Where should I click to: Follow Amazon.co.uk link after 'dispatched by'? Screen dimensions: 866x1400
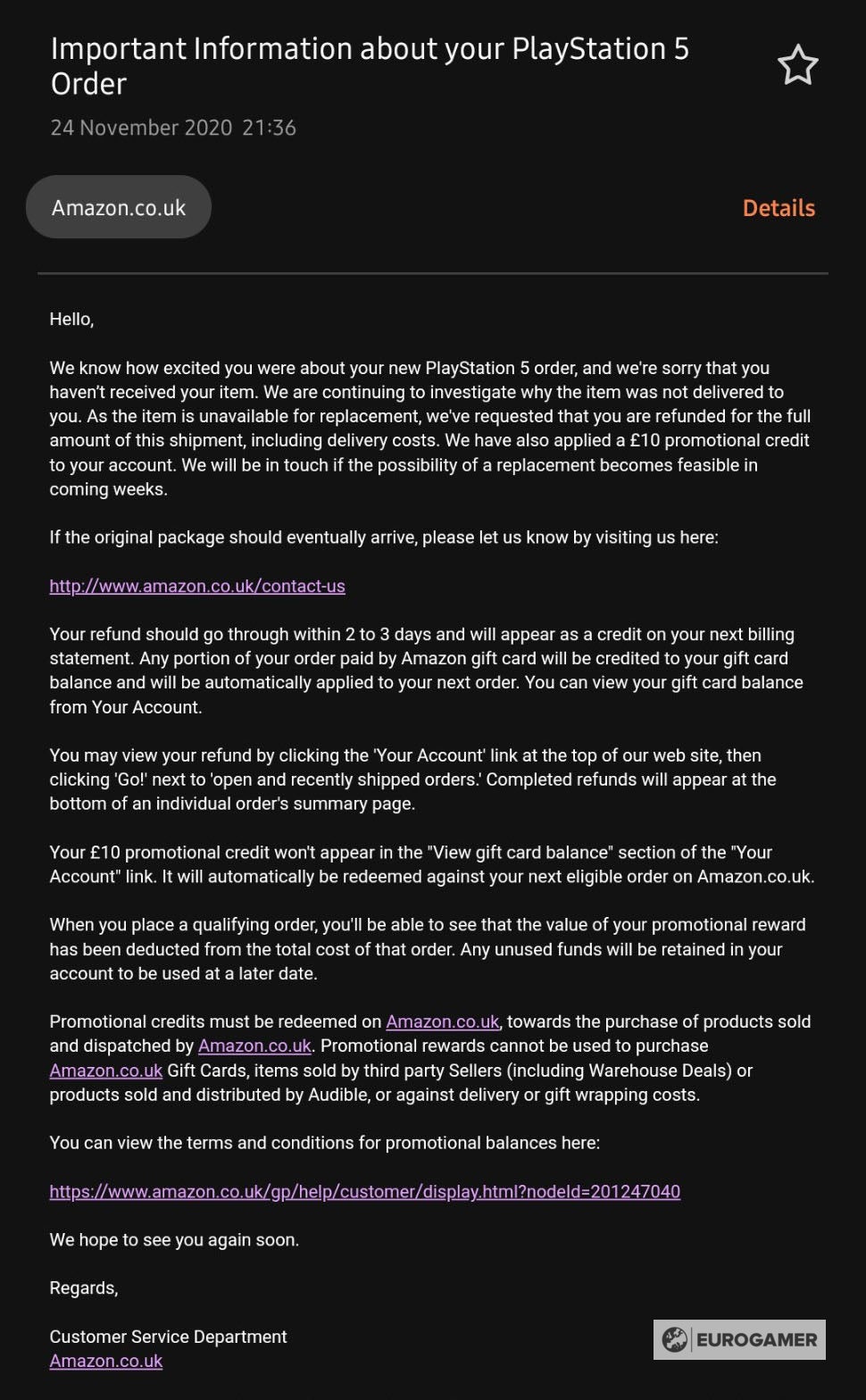click(x=254, y=1046)
